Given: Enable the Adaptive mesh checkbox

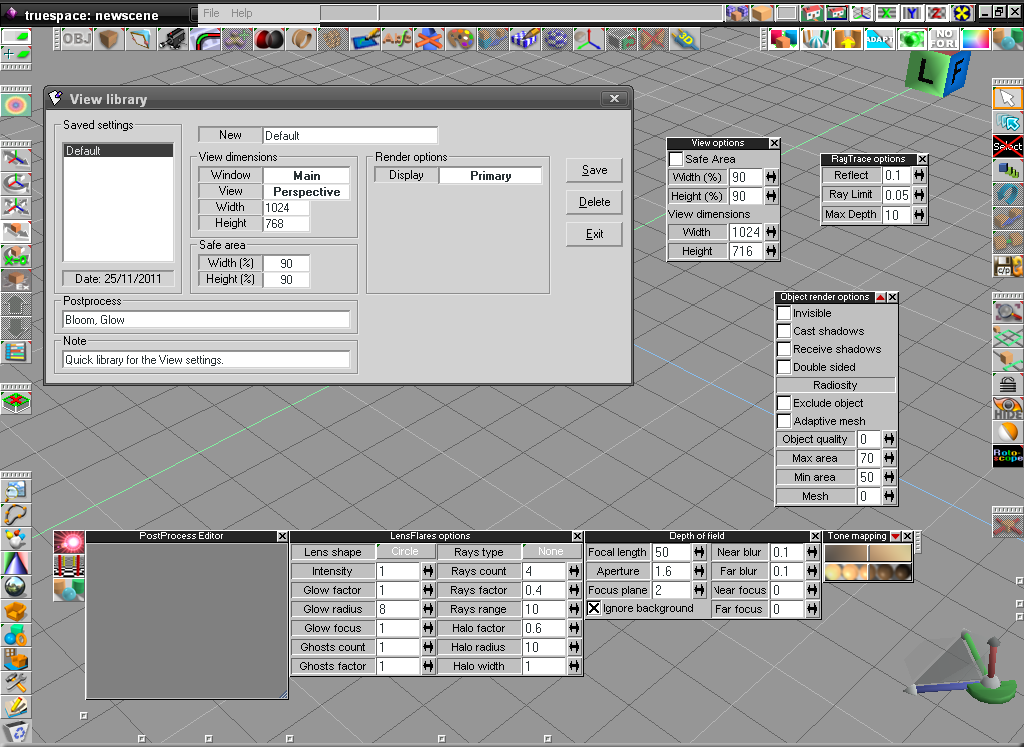Looking at the screenshot, I should [784, 421].
